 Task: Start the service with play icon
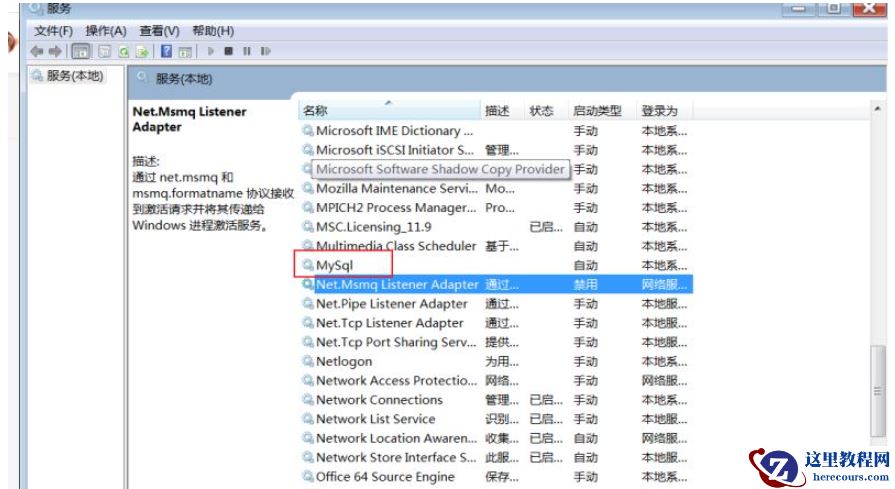211,51
